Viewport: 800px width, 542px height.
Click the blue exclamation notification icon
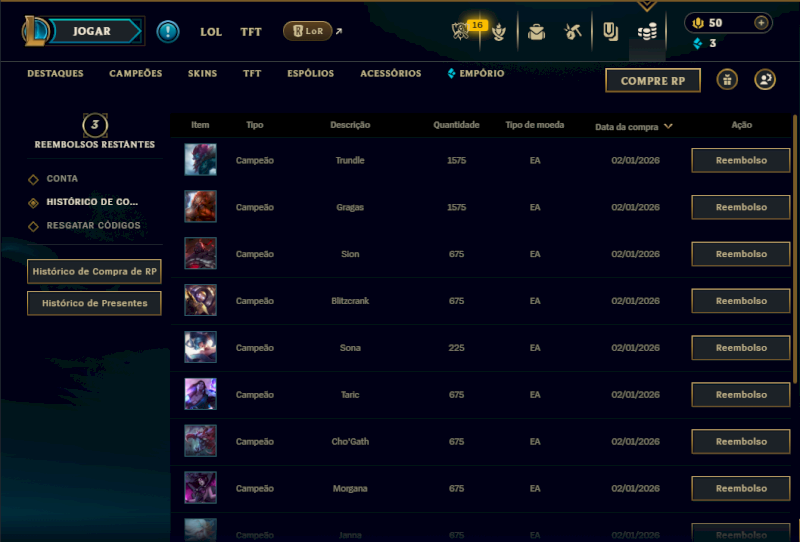pos(168,32)
